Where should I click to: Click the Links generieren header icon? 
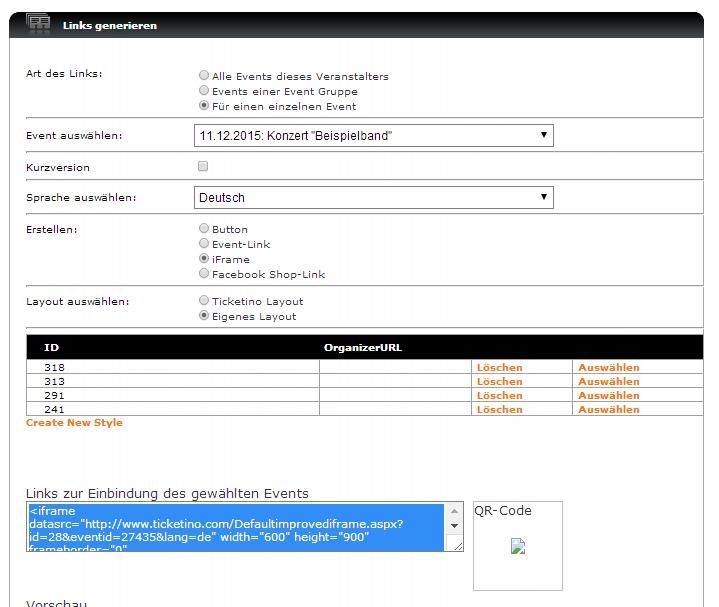(x=38, y=24)
